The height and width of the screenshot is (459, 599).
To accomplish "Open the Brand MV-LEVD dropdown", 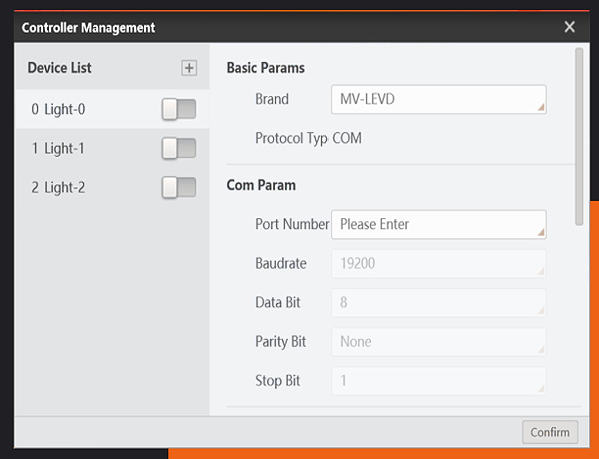I will [439, 99].
